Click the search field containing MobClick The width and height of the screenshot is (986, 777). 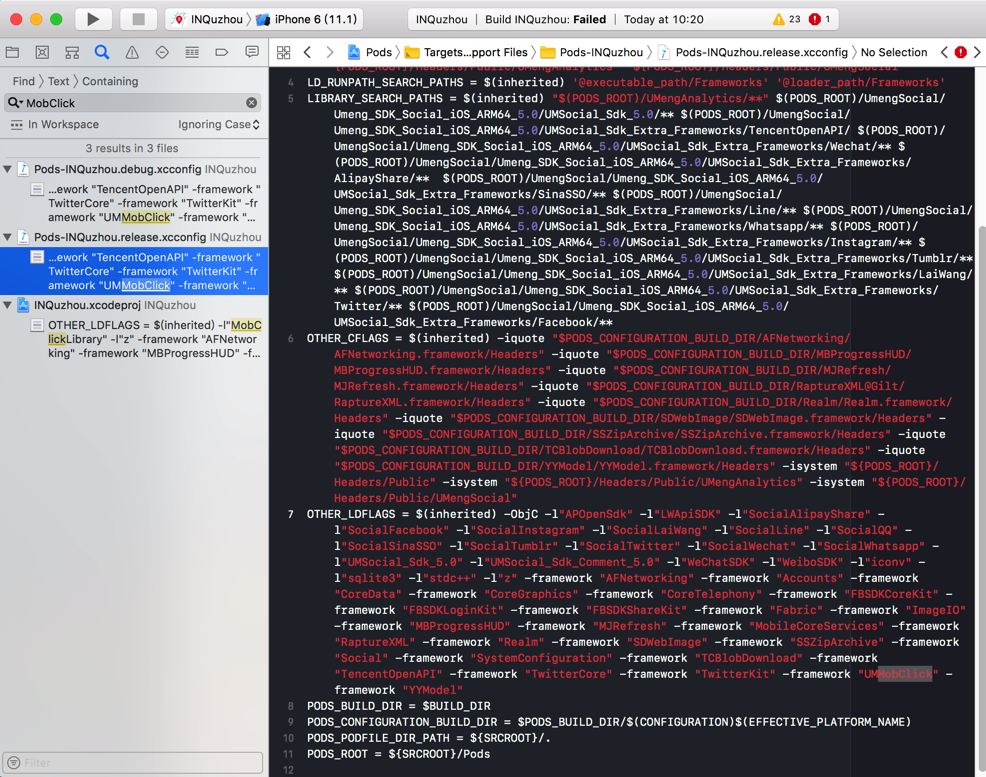(132, 102)
